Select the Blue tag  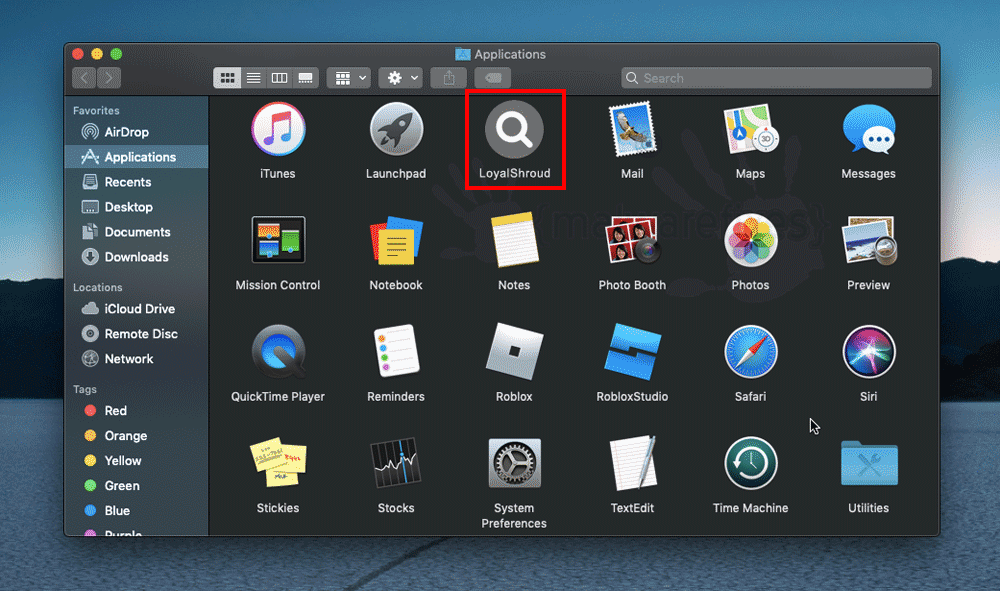(136, 511)
